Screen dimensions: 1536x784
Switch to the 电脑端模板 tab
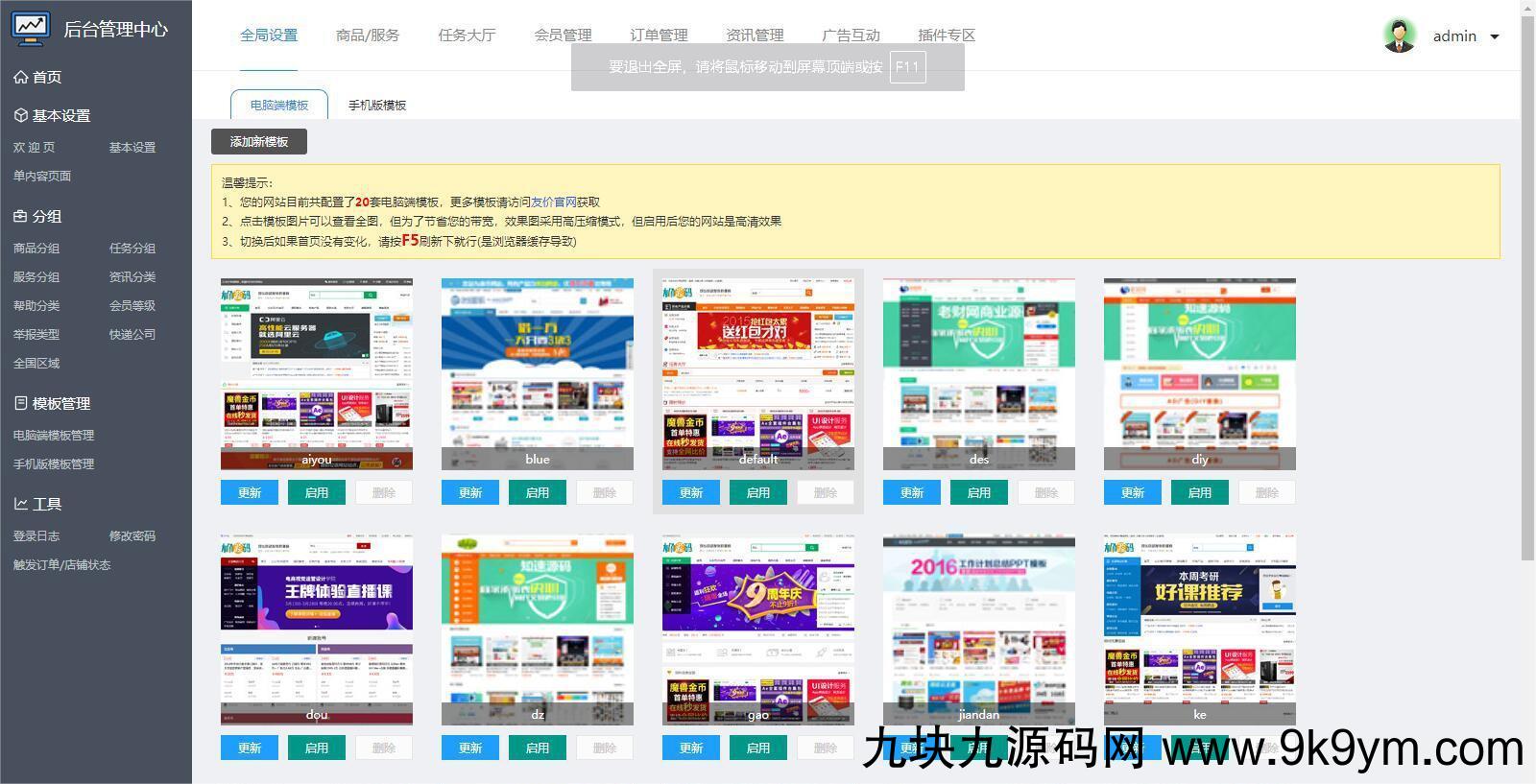(x=279, y=105)
